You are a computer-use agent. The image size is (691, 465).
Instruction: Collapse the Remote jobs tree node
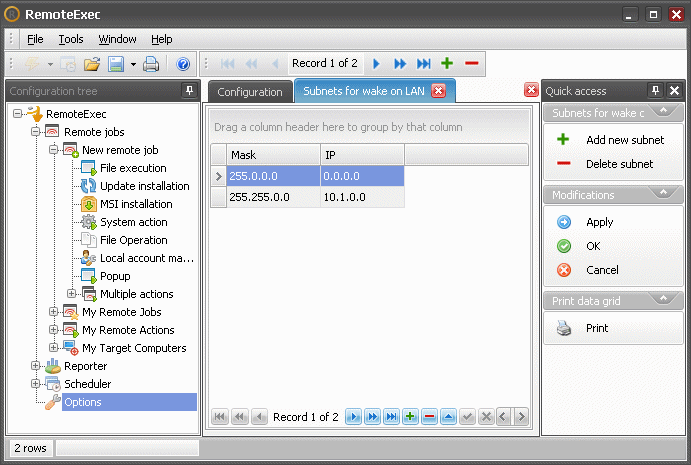tap(35, 132)
